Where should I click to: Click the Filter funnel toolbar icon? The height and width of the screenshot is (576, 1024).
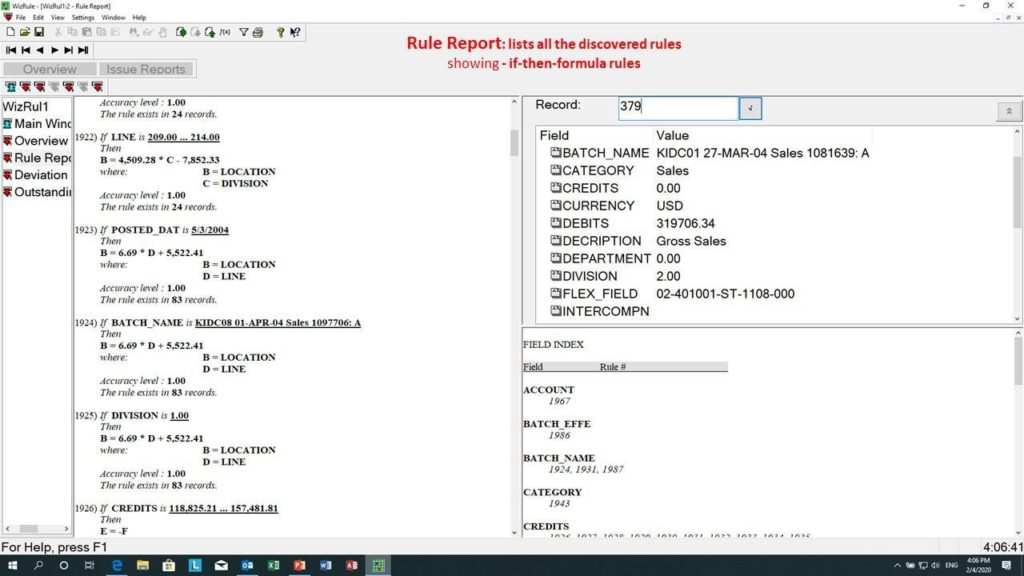[x=244, y=32]
